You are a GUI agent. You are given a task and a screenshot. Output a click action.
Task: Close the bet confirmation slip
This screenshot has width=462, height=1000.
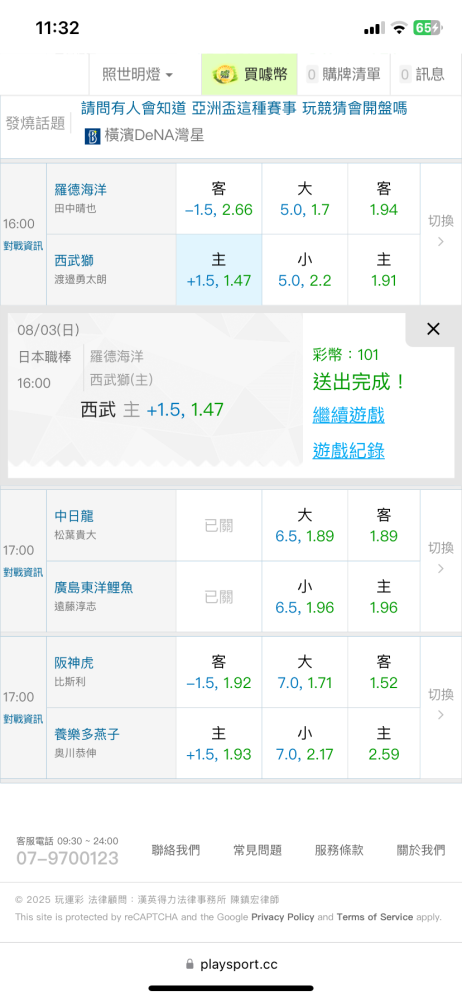click(x=433, y=329)
